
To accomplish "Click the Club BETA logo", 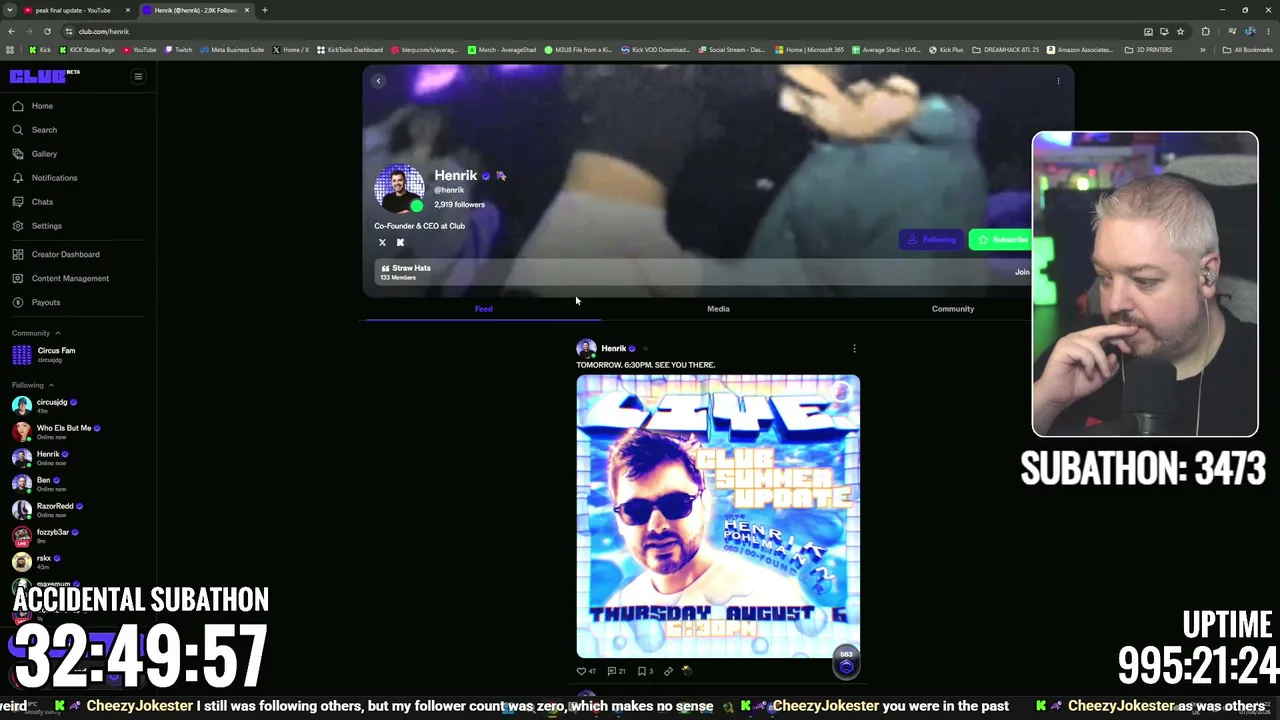I will coord(45,76).
